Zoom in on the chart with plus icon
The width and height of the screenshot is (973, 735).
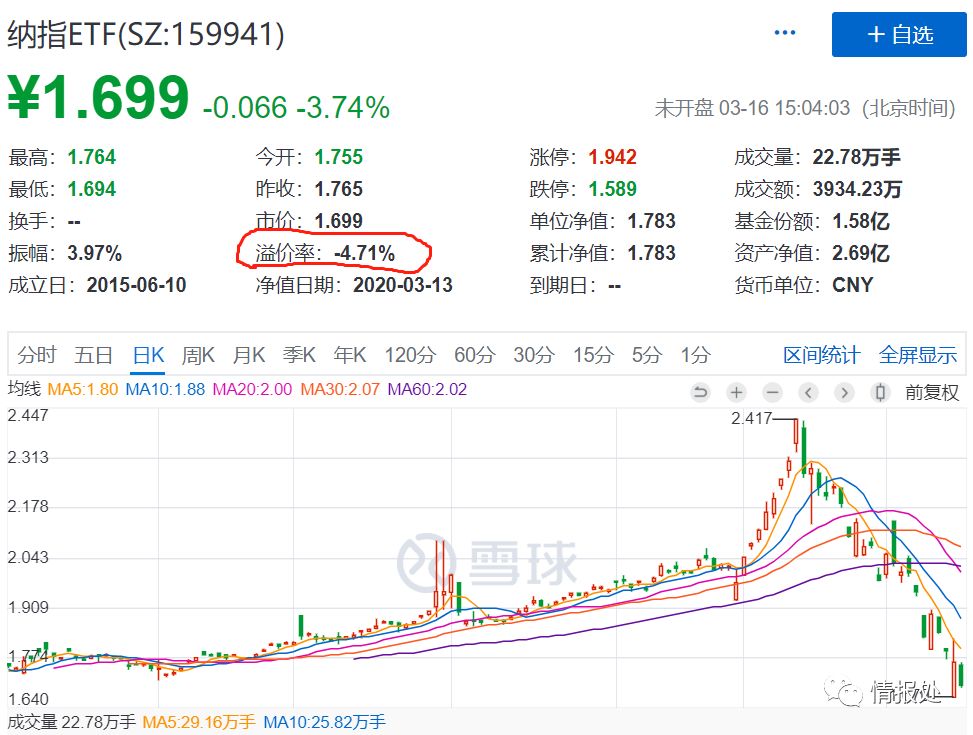point(735,394)
